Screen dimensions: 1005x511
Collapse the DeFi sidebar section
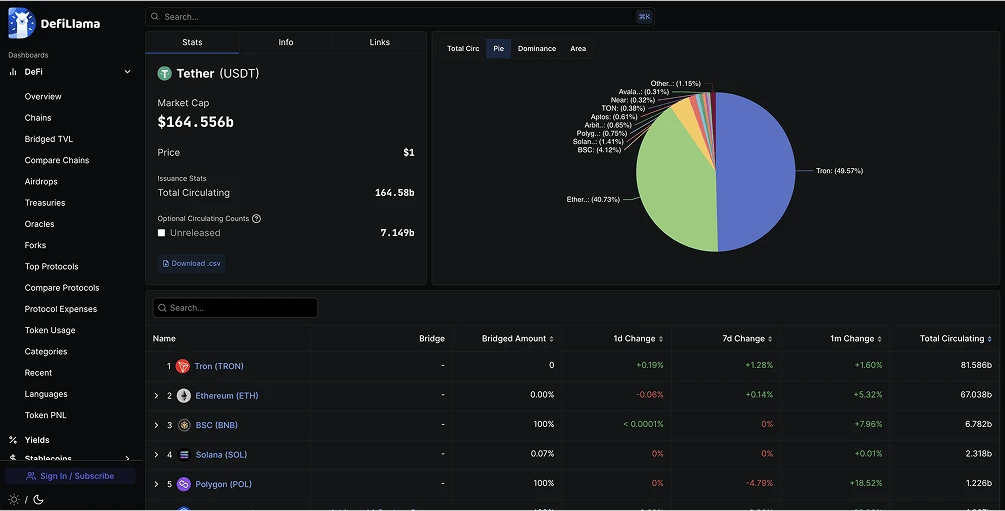[127, 72]
